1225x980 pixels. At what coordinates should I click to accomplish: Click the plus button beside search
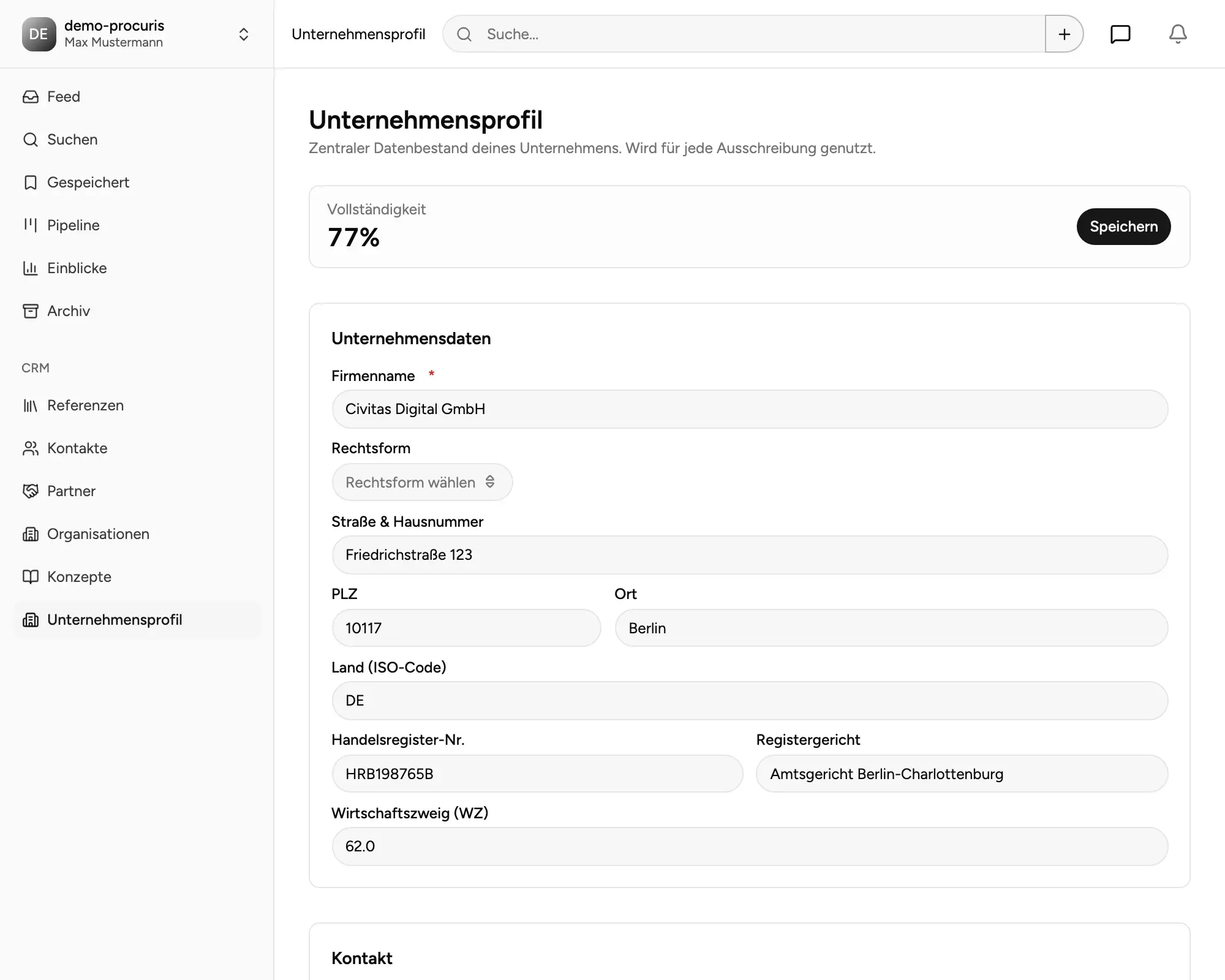1065,34
